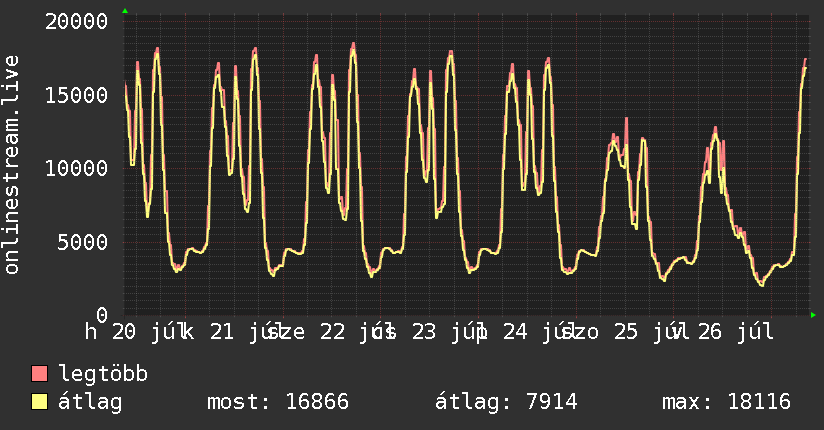Image resolution: width=824 pixels, height=430 pixels.
Task: Click the 20 júl date label
Action: click(x=145, y=332)
